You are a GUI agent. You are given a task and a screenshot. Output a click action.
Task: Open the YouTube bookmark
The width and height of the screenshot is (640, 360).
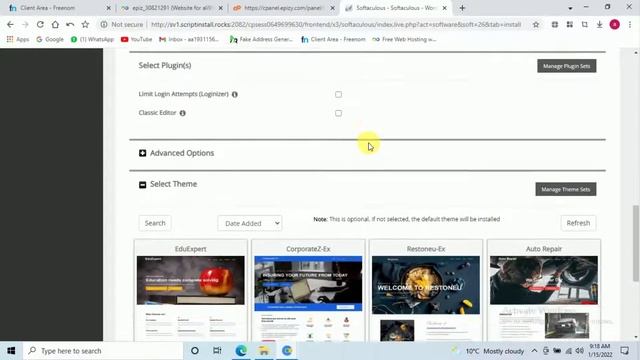tap(136, 39)
